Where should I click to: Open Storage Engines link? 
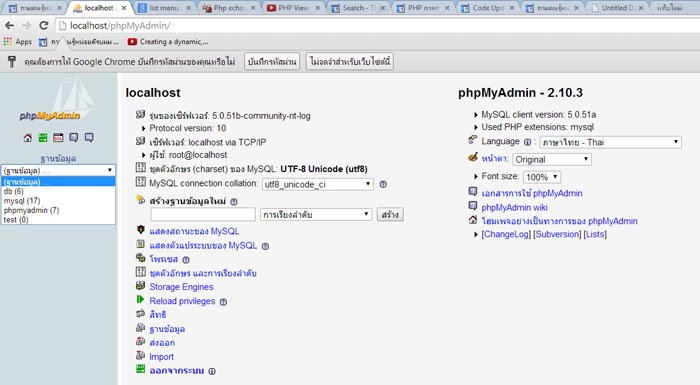click(x=181, y=287)
